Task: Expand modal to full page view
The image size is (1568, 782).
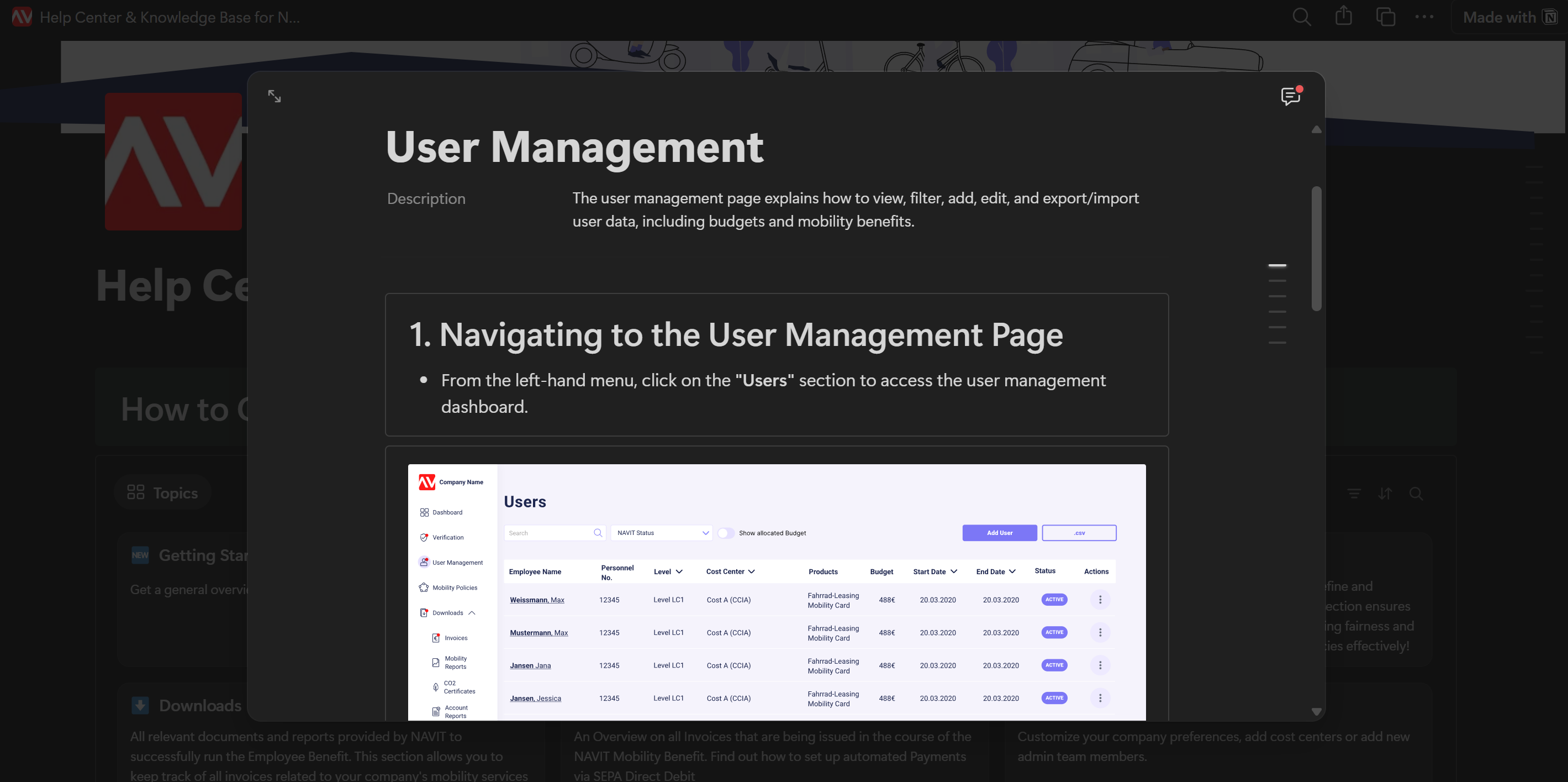Action: pos(274,96)
